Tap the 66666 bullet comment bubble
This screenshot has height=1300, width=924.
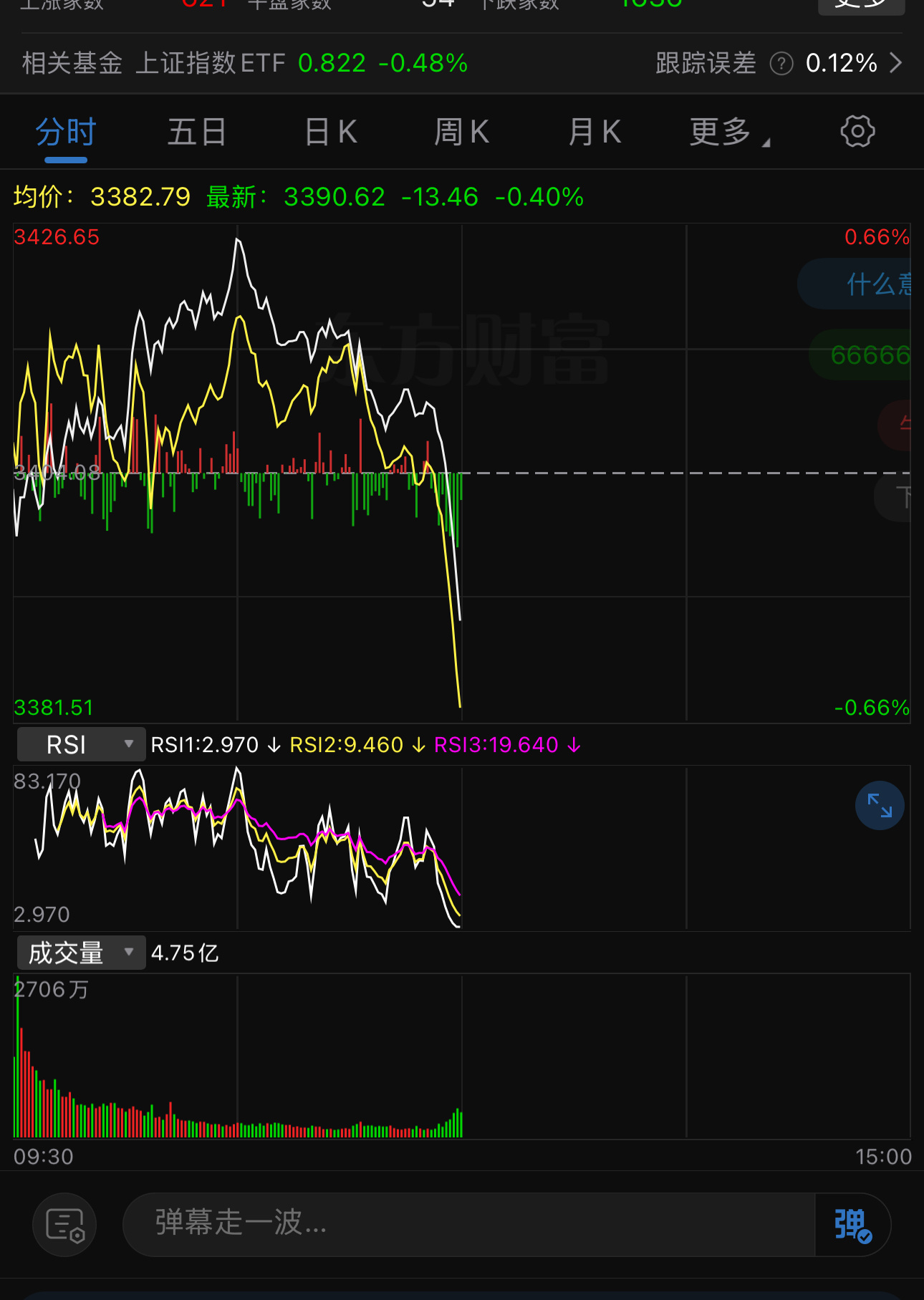(862, 355)
